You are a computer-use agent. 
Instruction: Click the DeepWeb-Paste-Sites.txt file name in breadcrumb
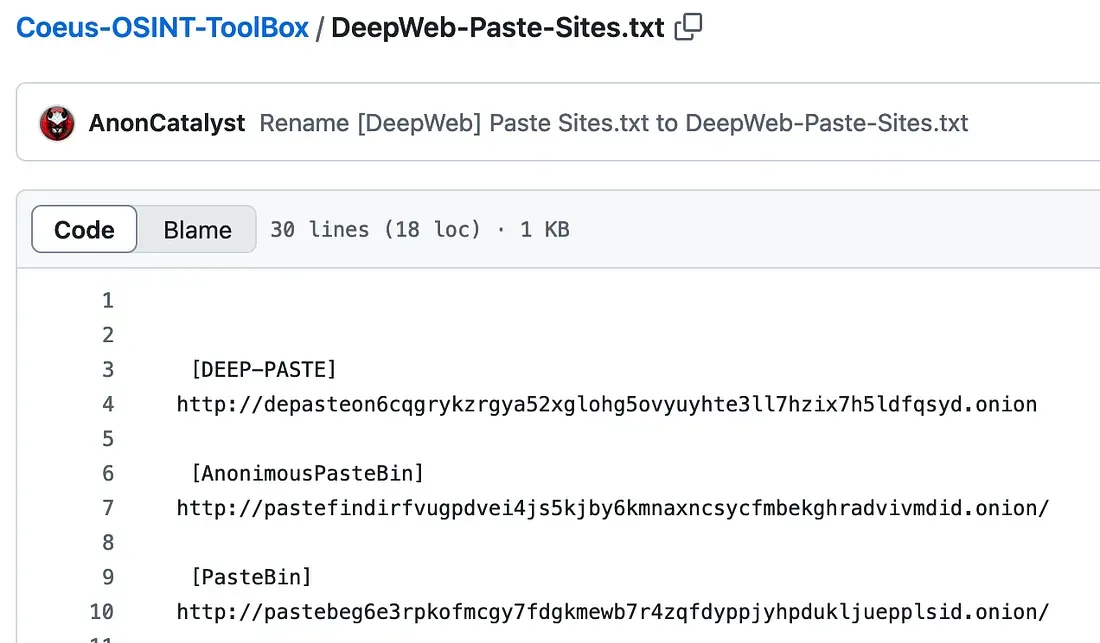(497, 28)
